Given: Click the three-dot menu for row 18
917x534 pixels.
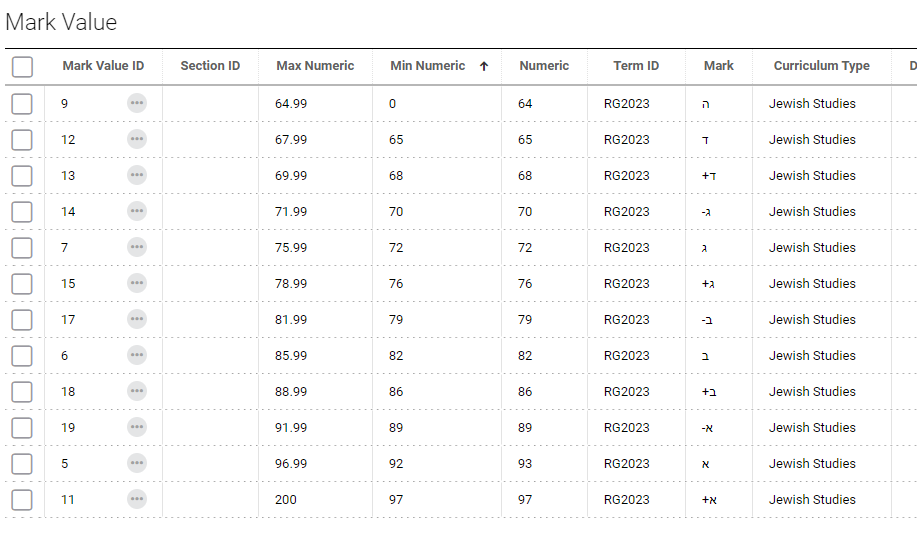Looking at the screenshot, I should 137,391.
